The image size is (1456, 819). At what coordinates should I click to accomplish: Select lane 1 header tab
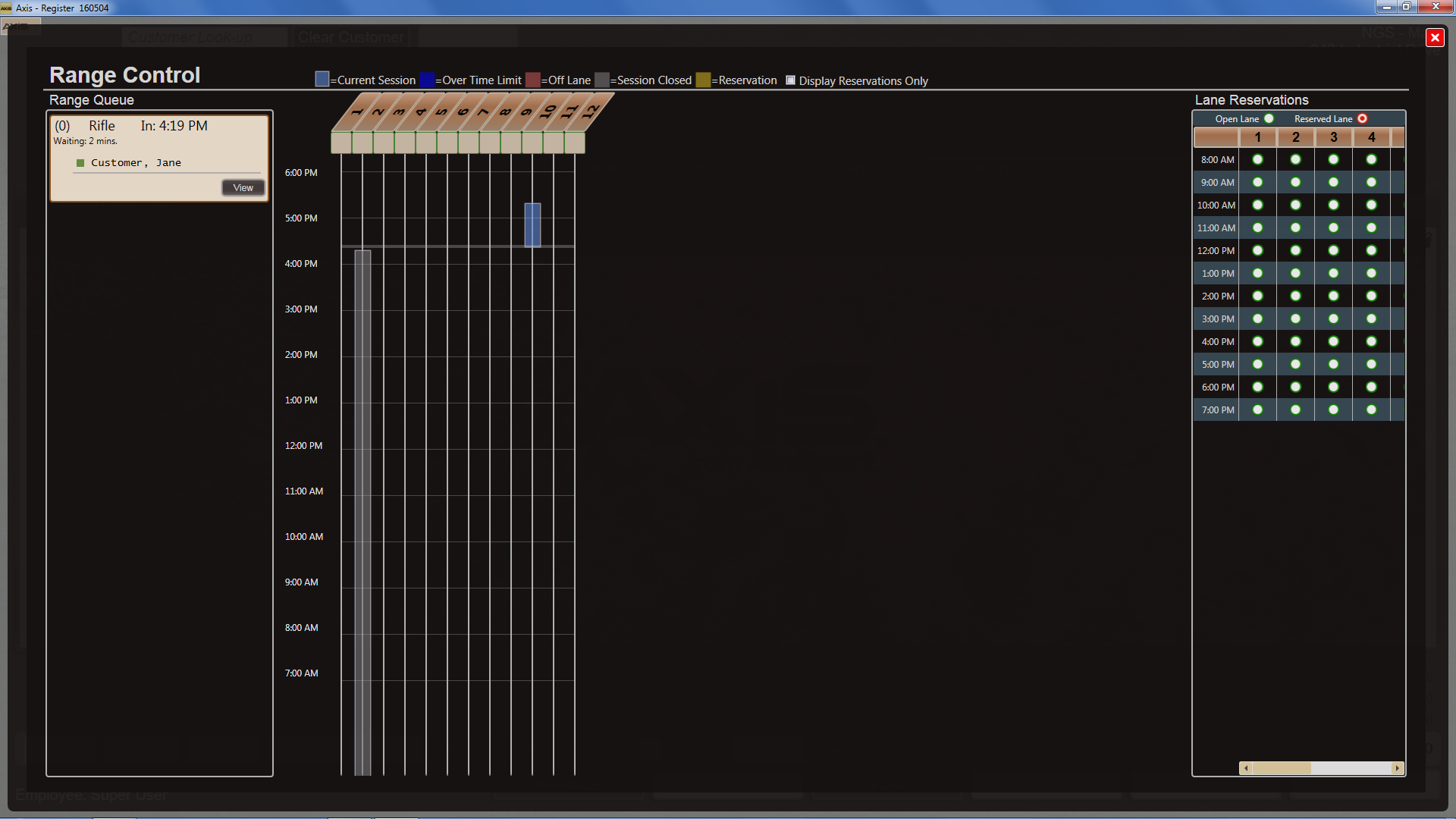point(356,112)
